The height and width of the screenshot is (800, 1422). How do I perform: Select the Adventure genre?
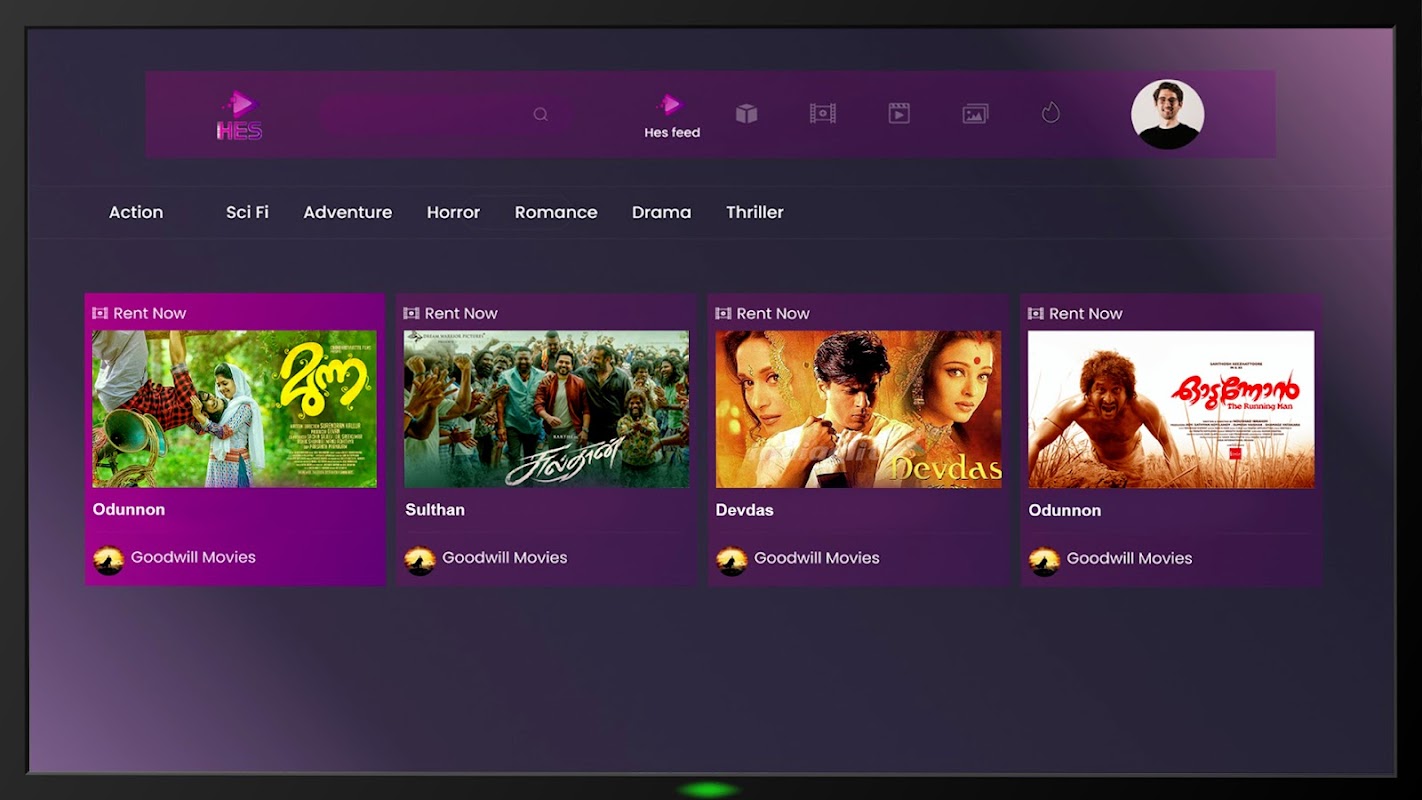click(x=348, y=212)
